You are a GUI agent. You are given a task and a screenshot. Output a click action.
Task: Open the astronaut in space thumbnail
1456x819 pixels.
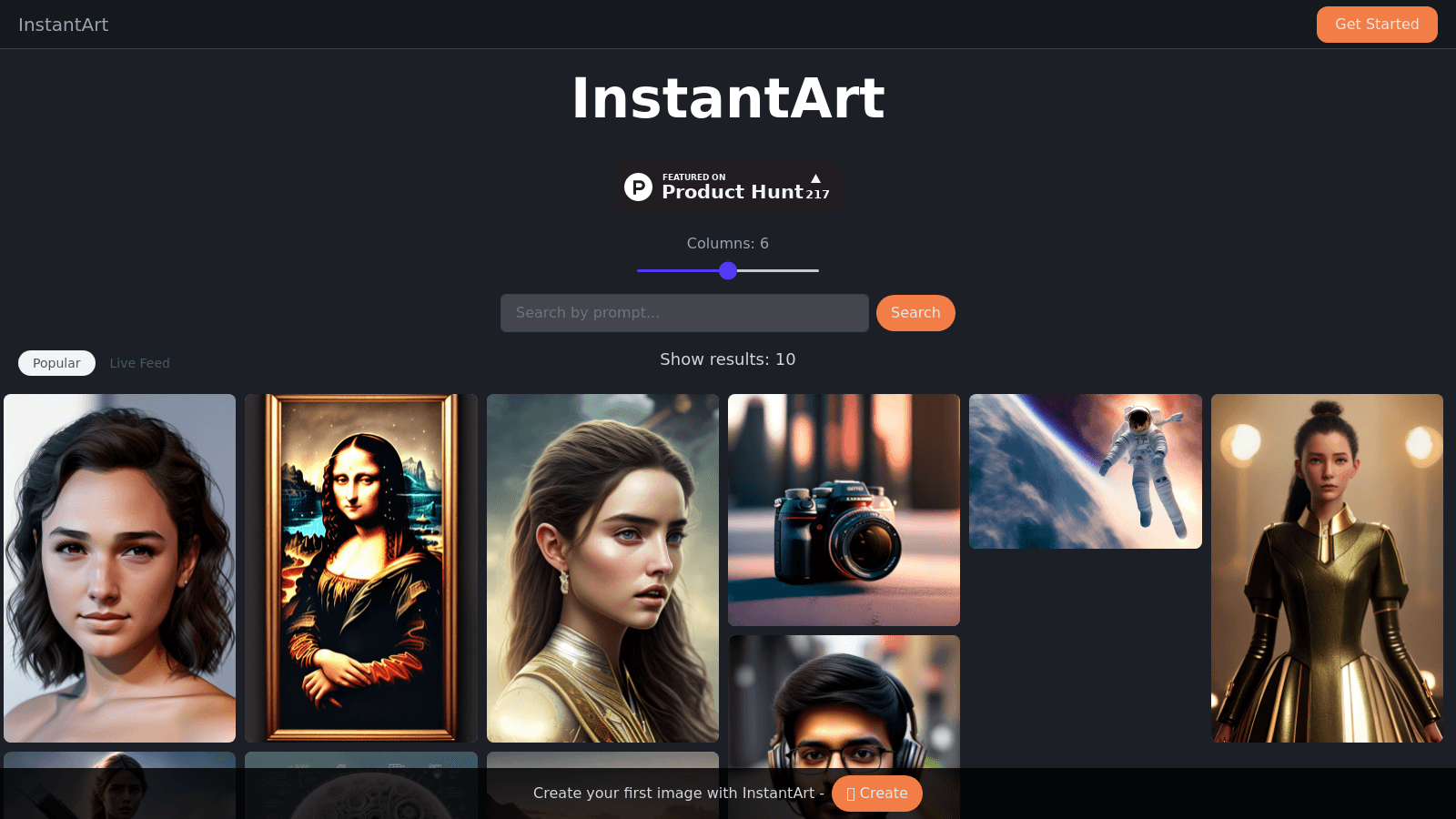pos(1086,471)
